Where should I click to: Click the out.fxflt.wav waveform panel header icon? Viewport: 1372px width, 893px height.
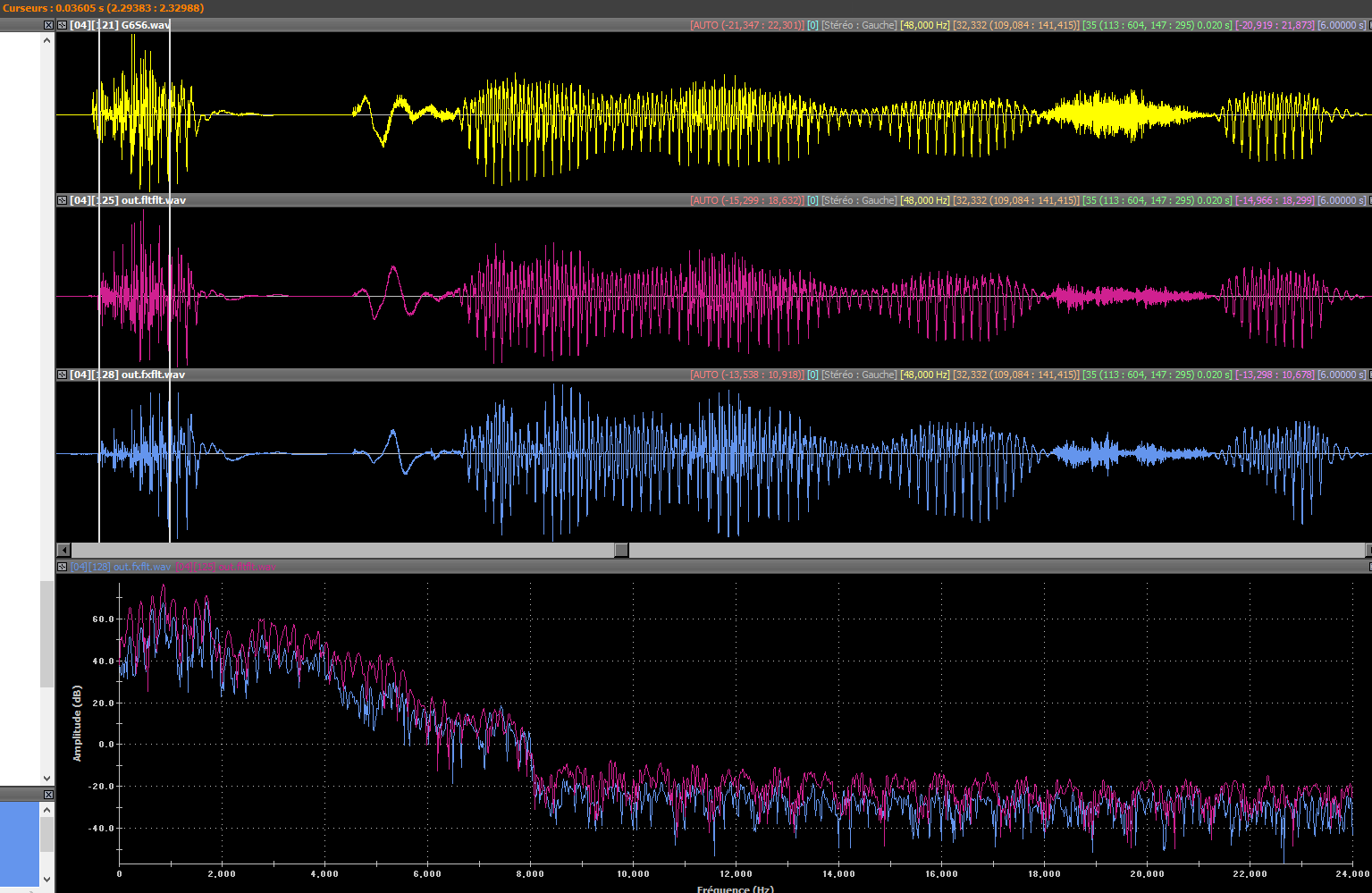(62, 375)
